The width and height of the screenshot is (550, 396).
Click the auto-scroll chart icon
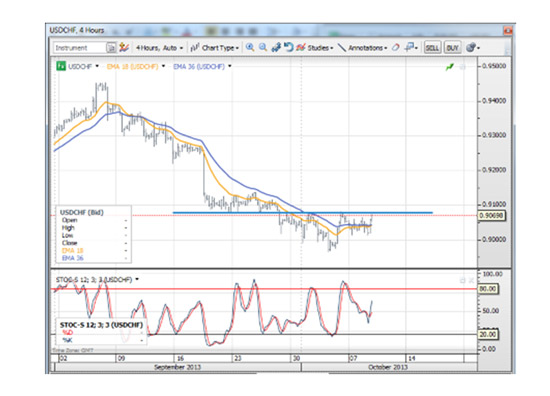[276, 47]
